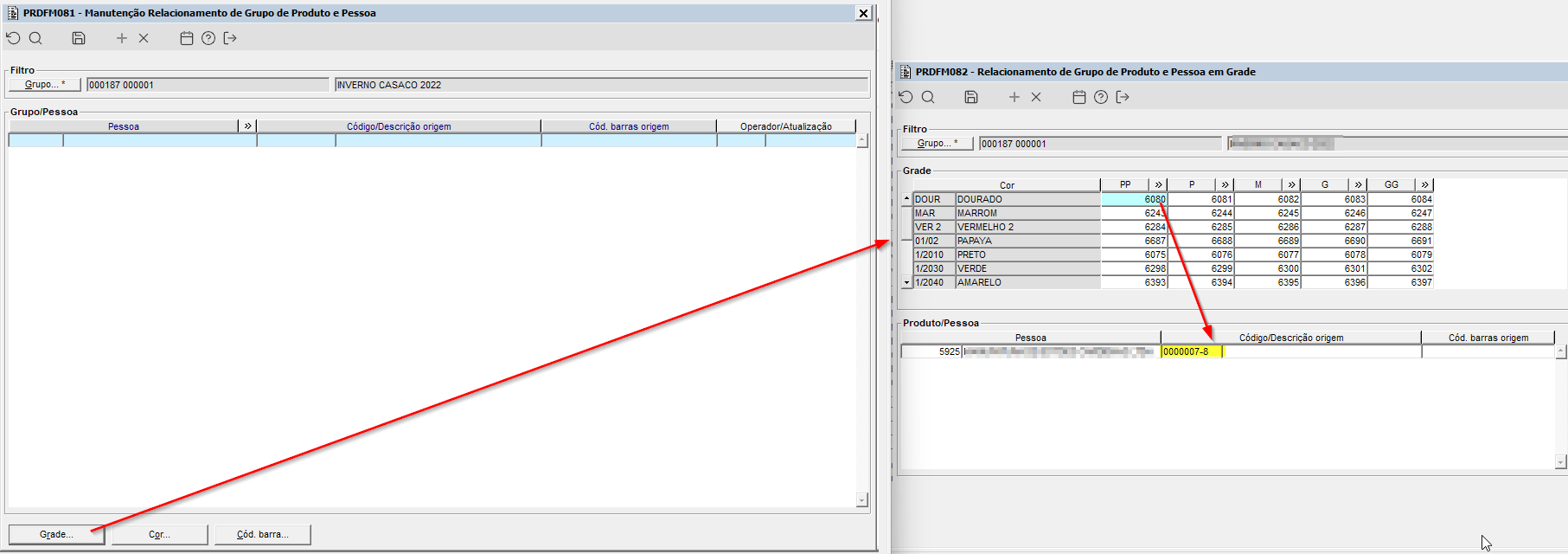
Task: Click the Produto/Pessoa grid scroll down arrow
Action: 1560,462
